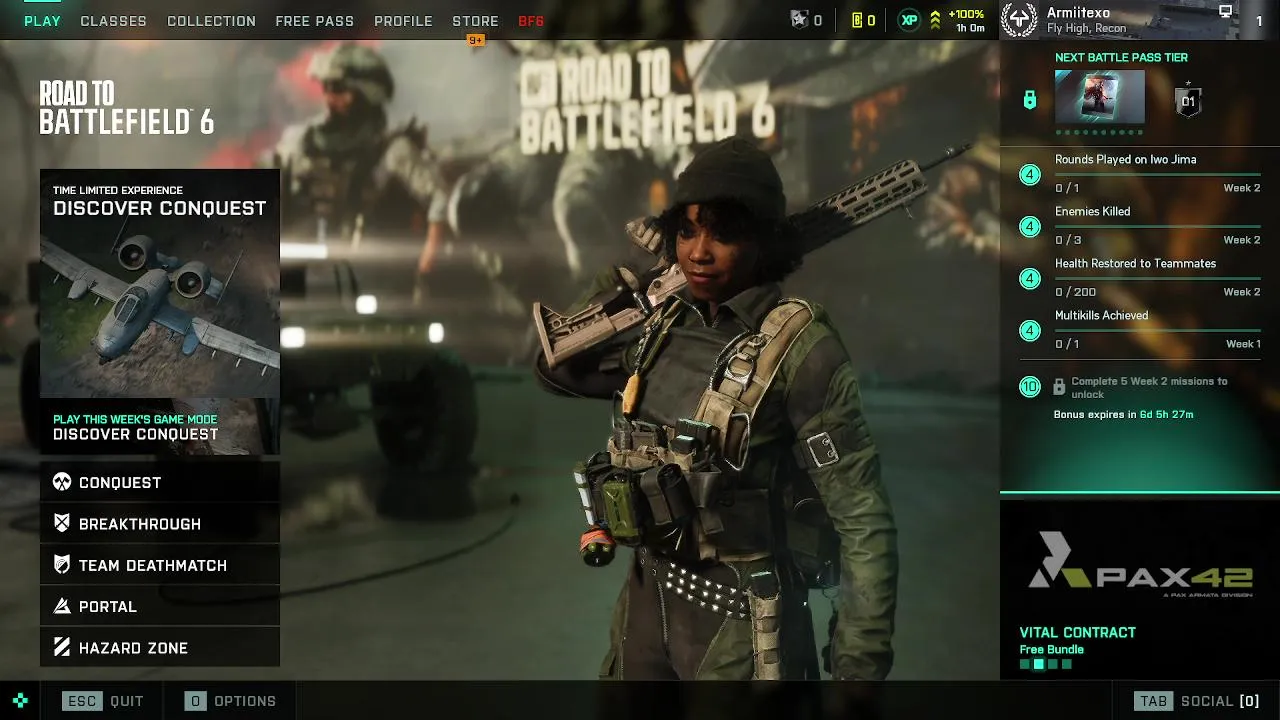The width and height of the screenshot is (1280, 720).
Task: Click the star currency icon
Action: [799, 20]
